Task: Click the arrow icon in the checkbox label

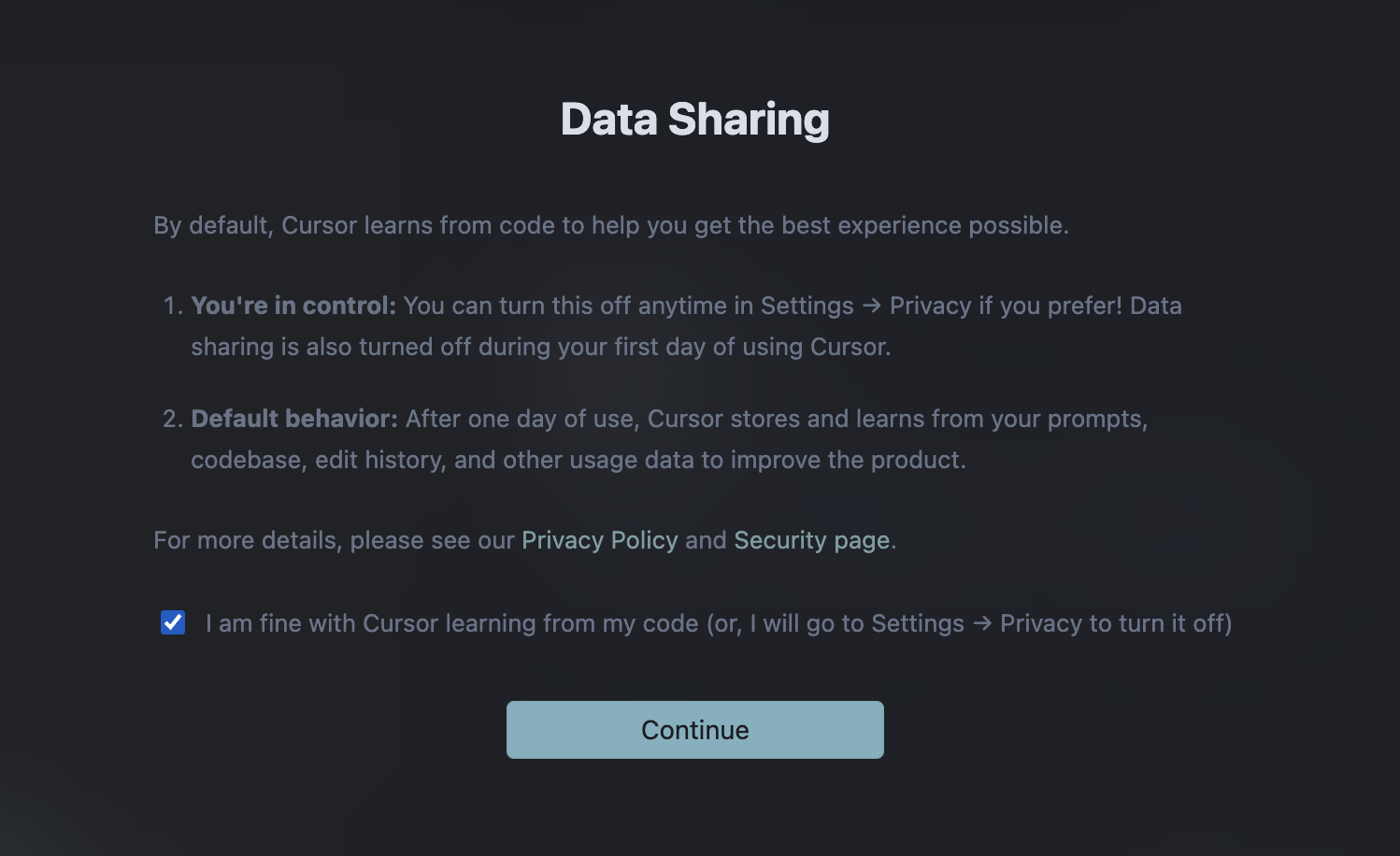Action: point(982,623)
